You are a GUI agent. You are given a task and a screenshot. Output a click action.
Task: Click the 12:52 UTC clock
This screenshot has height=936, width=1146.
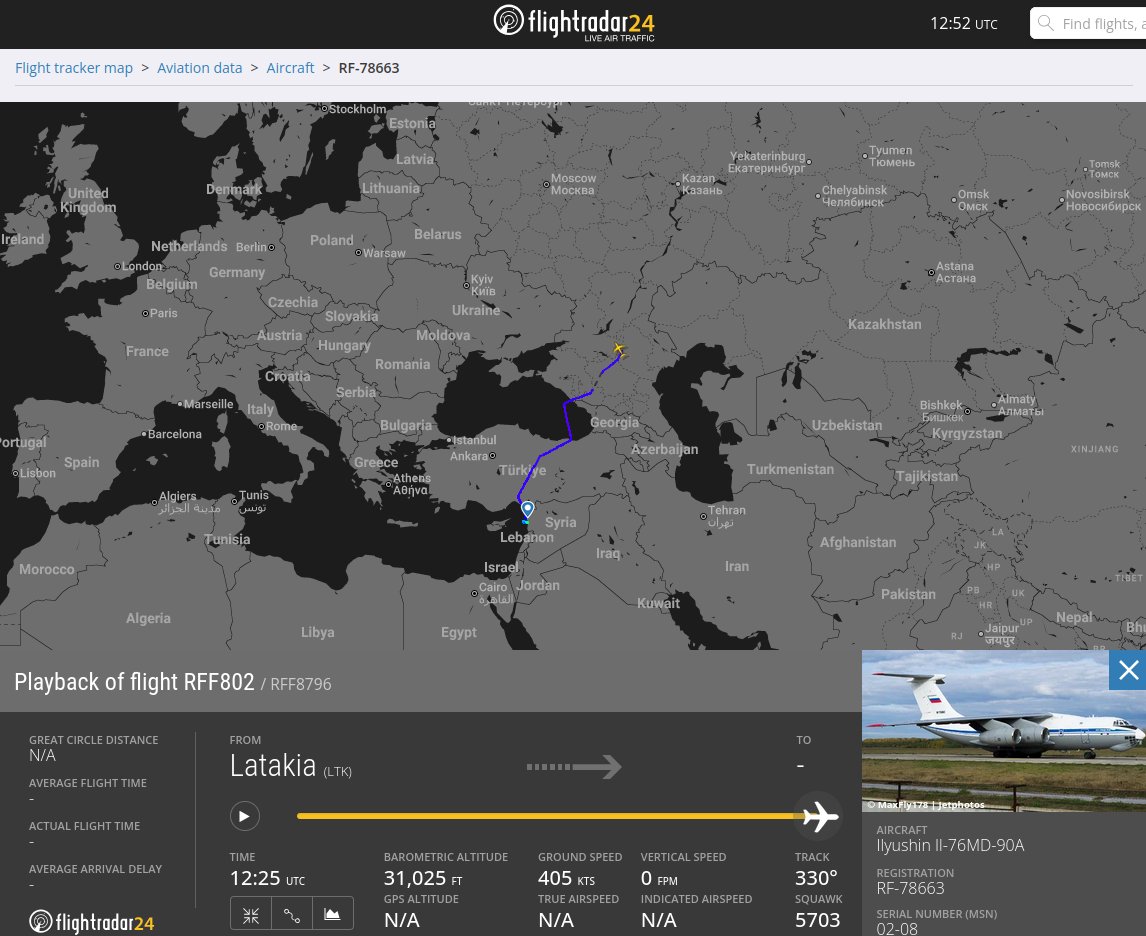coord(963,23)
